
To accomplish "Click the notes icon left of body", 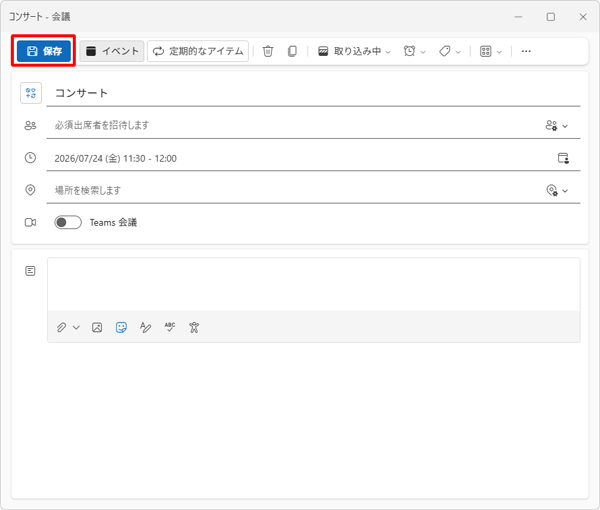I will click(x=30, y=271).
